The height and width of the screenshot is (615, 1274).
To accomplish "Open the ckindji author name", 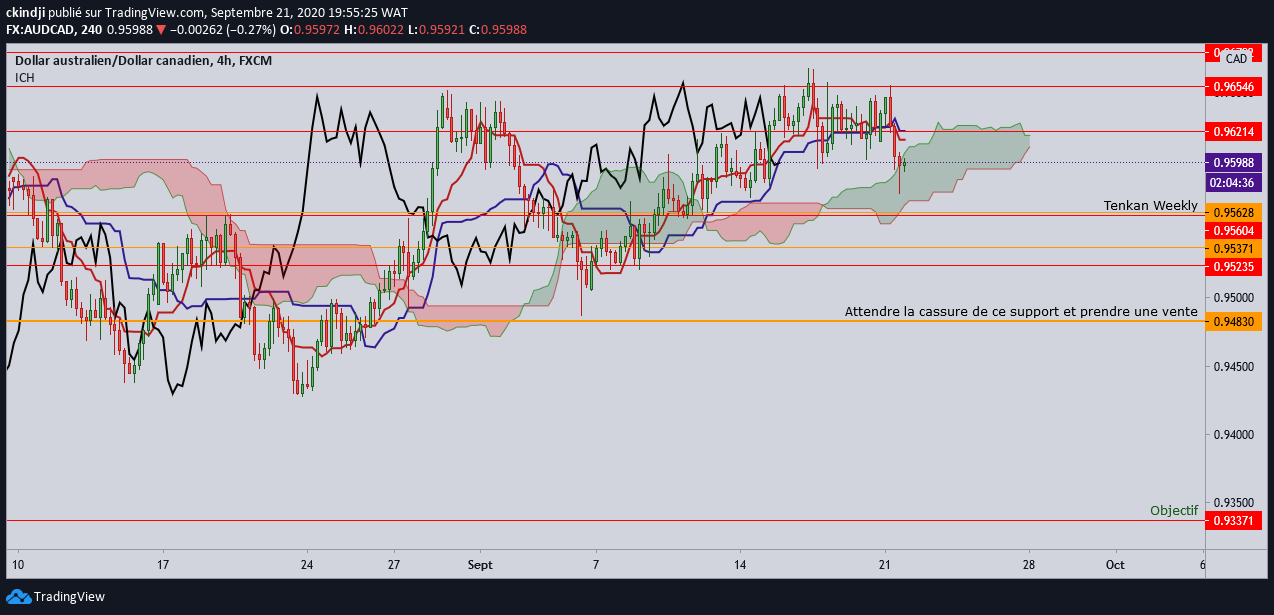I will [x=27, y=12].
